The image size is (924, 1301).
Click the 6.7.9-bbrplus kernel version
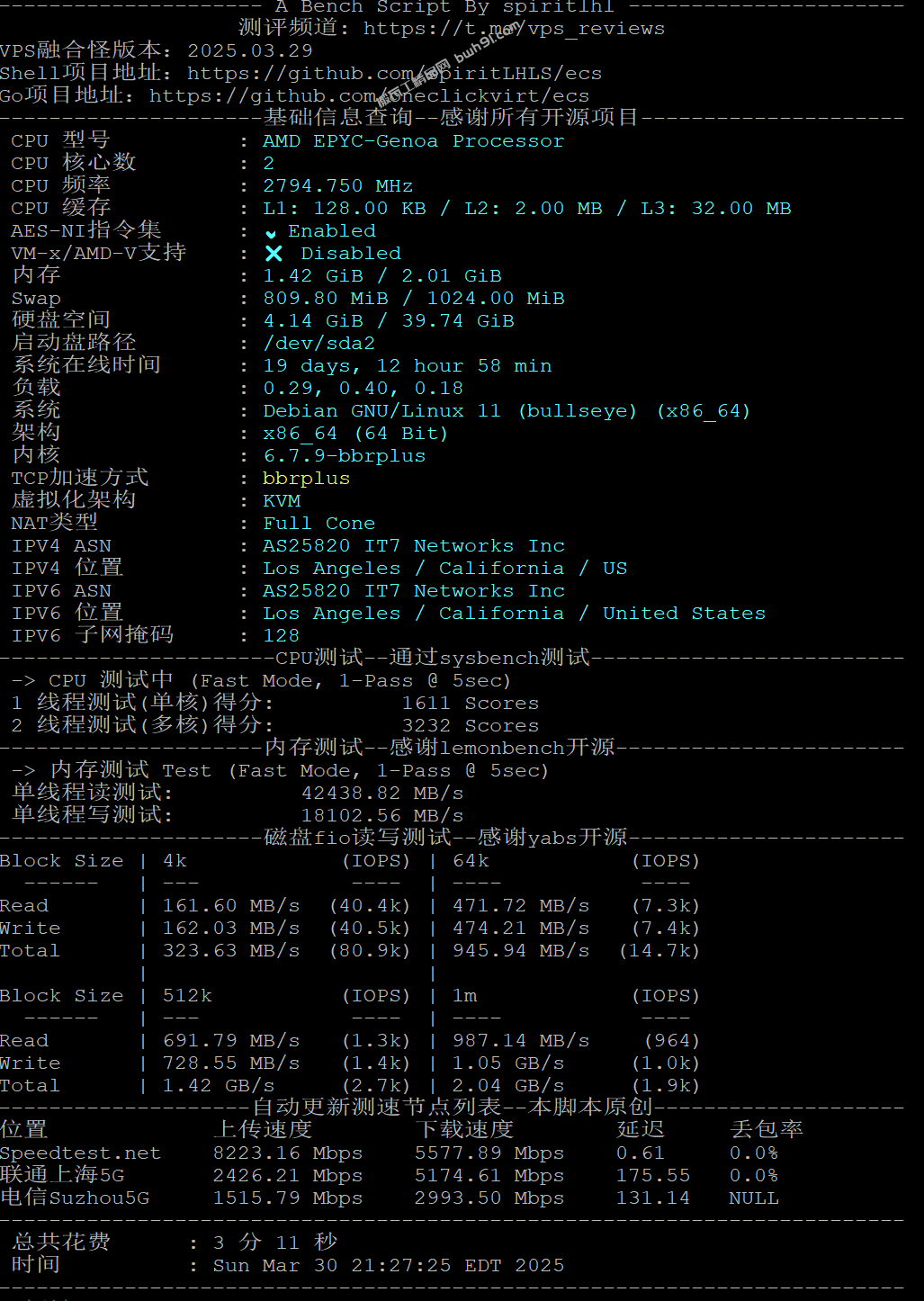[345, 456]
